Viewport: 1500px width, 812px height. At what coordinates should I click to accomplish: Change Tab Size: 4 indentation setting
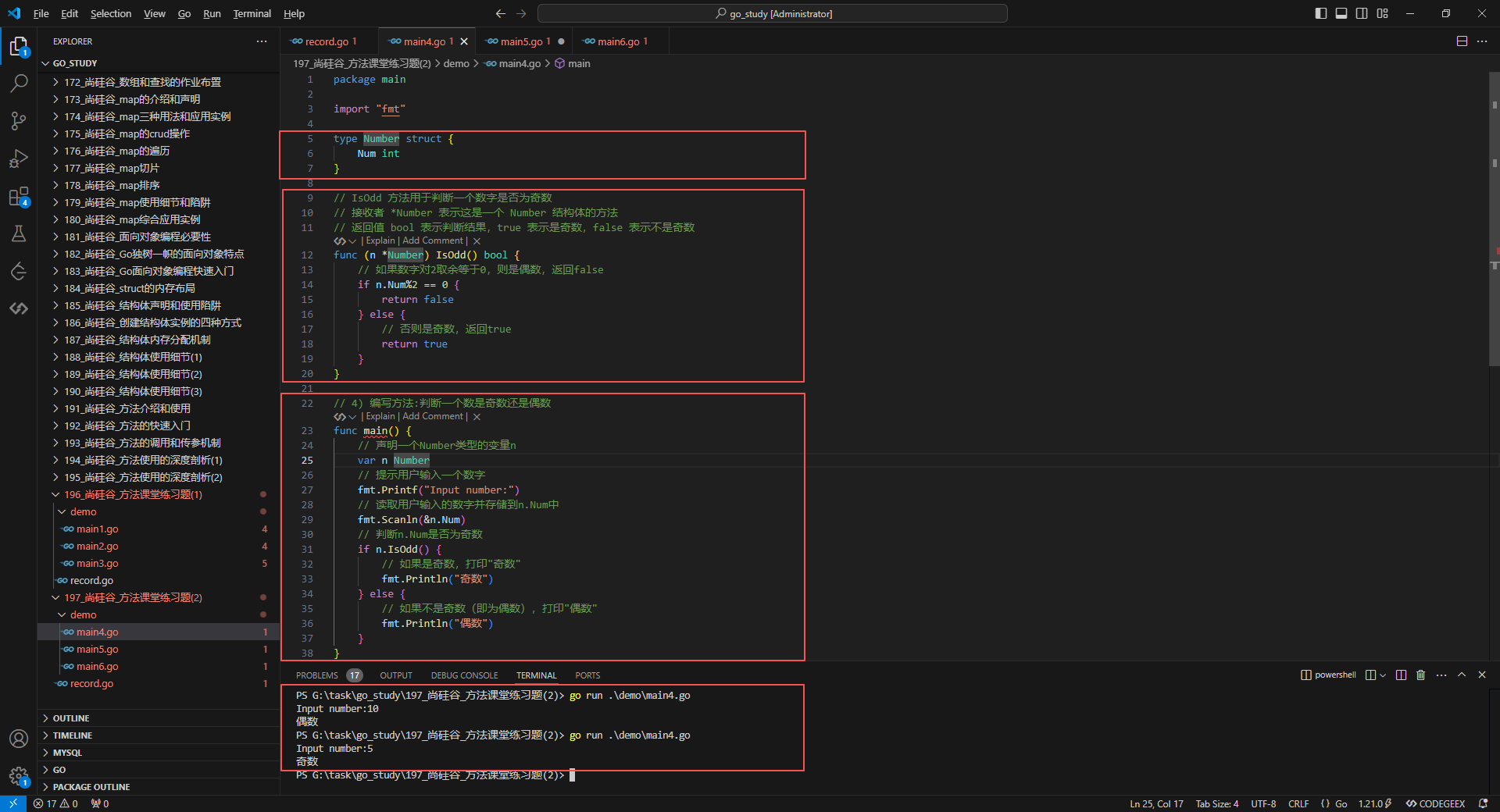[x=1216, y=803]
